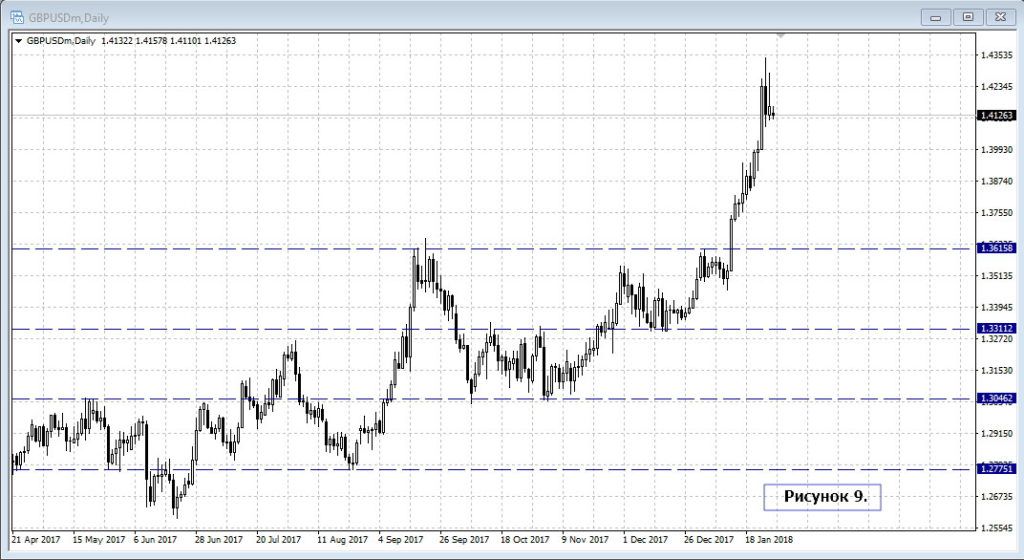
Task: Click the gray chart shift triangle marker
Action: coord(782,35)
